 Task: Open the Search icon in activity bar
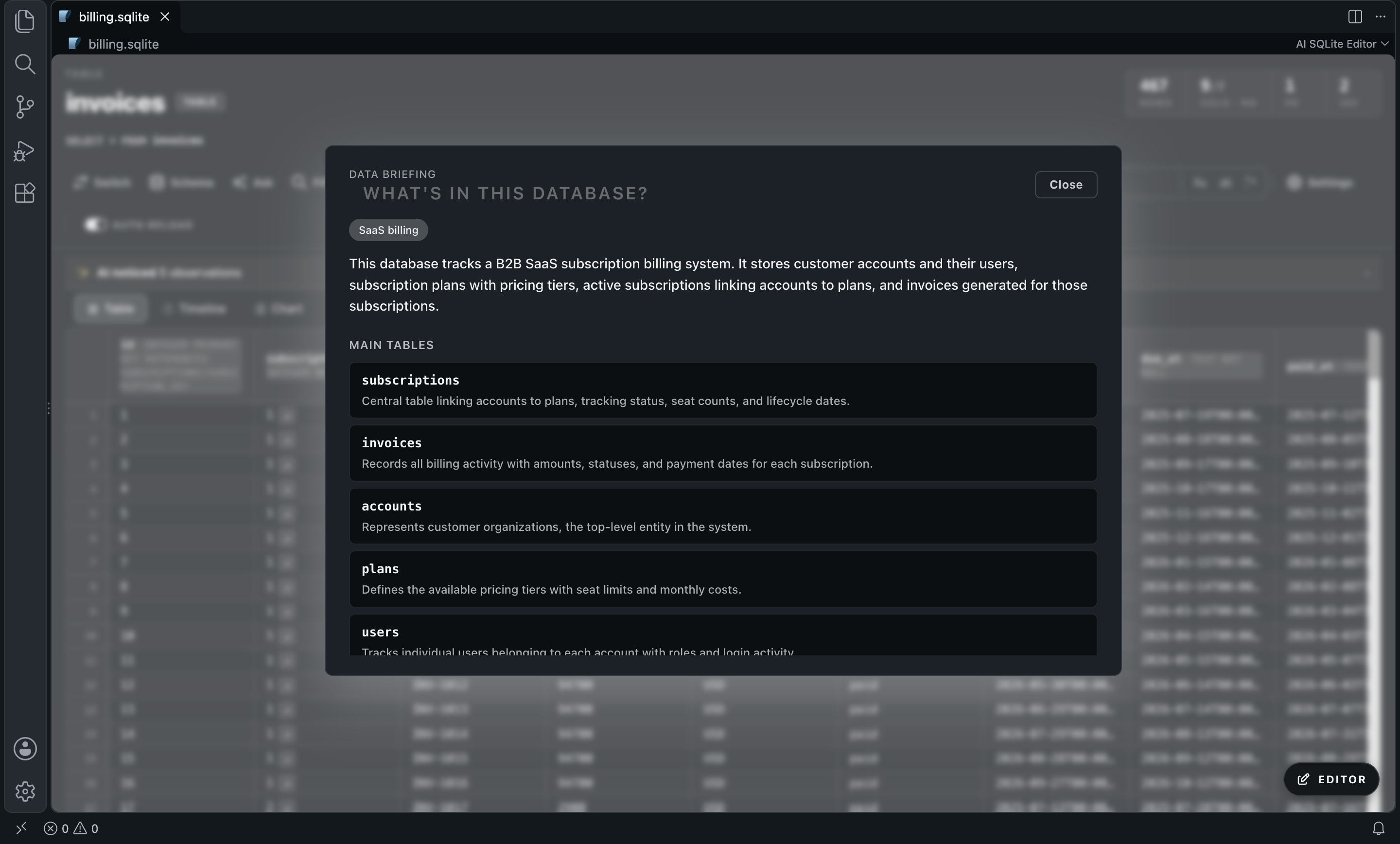pos(24,64)
